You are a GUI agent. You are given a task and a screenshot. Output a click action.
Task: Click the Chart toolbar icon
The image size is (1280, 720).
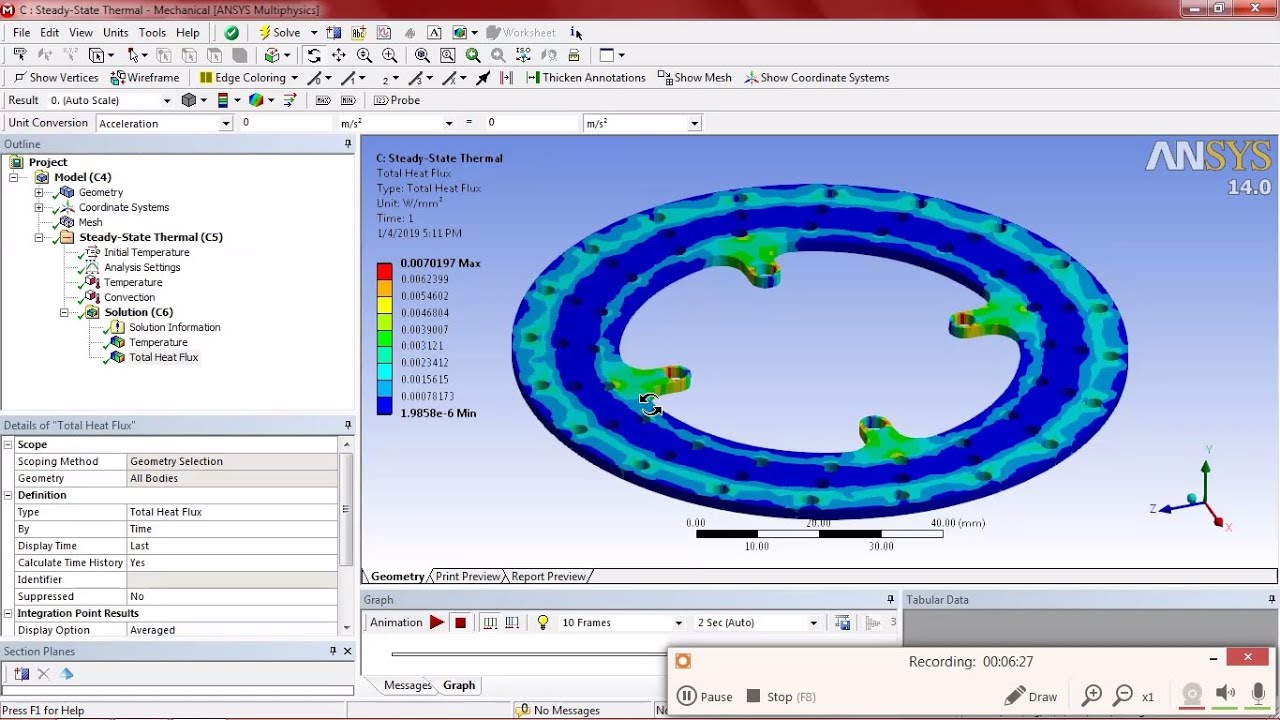point(384,33)
